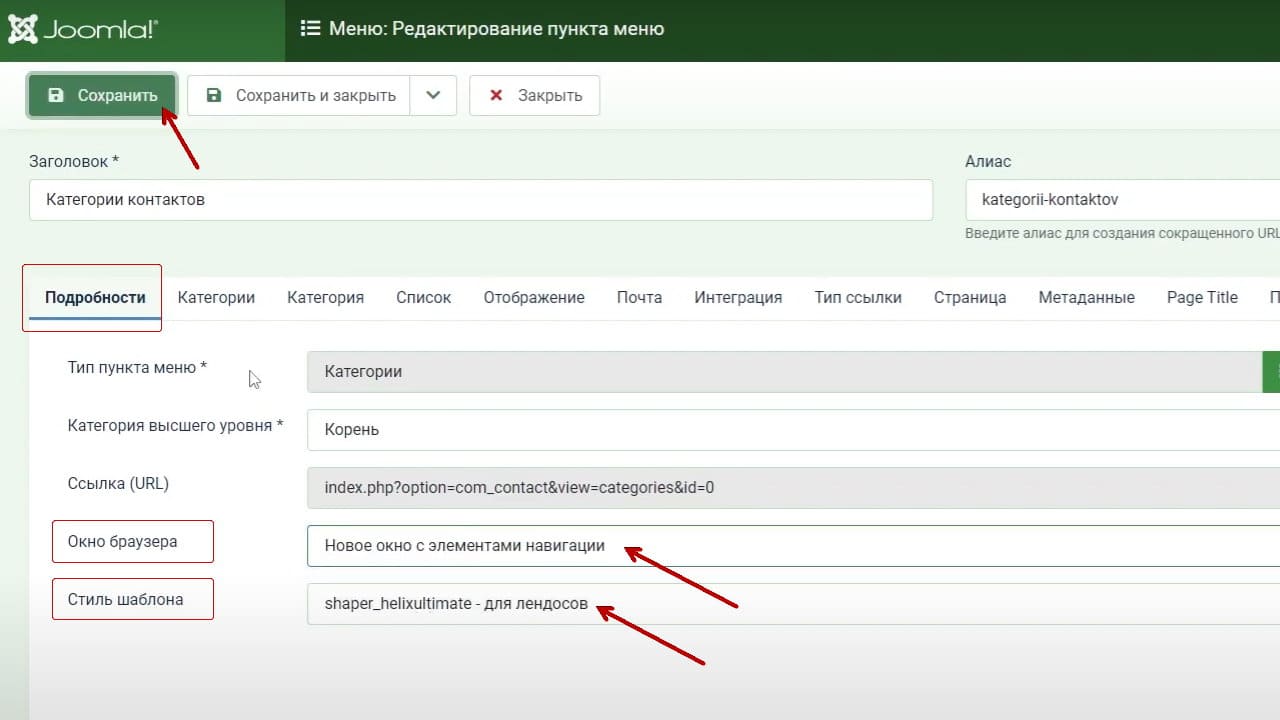This screenshot has height=720, width=1280.
Task: Open the Окно браузера dropdown
Action: click(793, 546)
